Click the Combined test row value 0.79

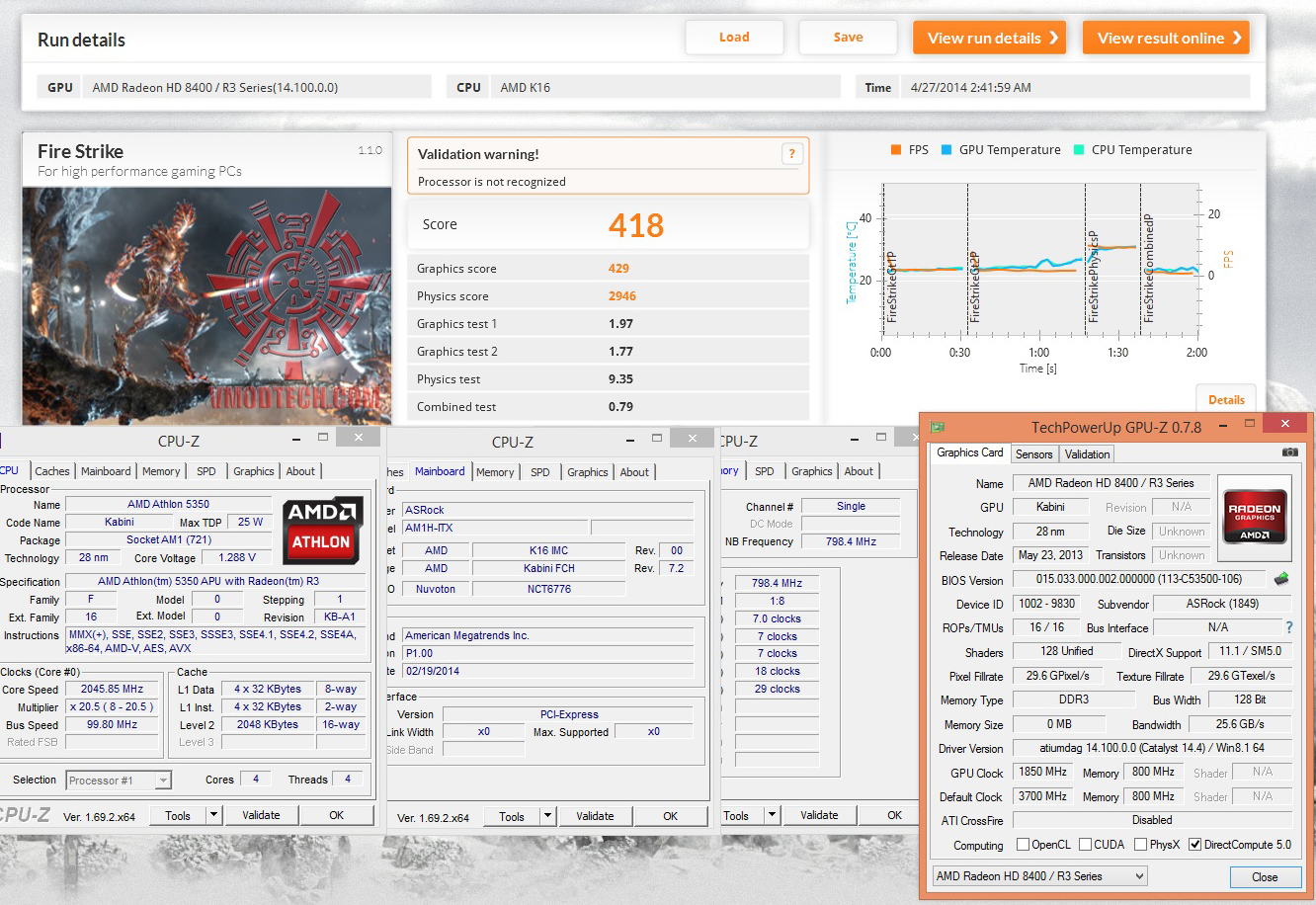[620, 406]
